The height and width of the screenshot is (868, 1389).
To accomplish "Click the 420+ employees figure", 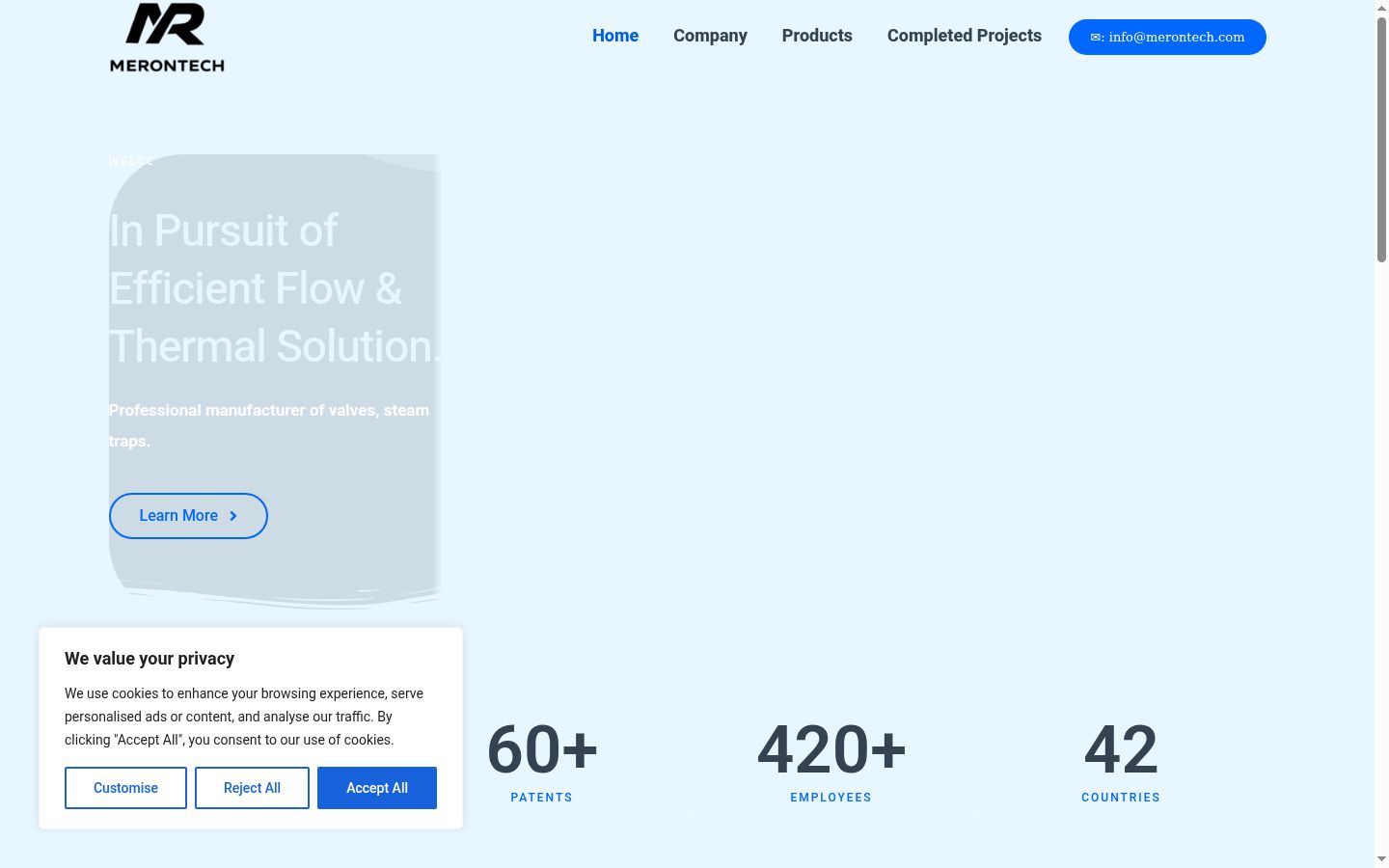I will 831,749.
